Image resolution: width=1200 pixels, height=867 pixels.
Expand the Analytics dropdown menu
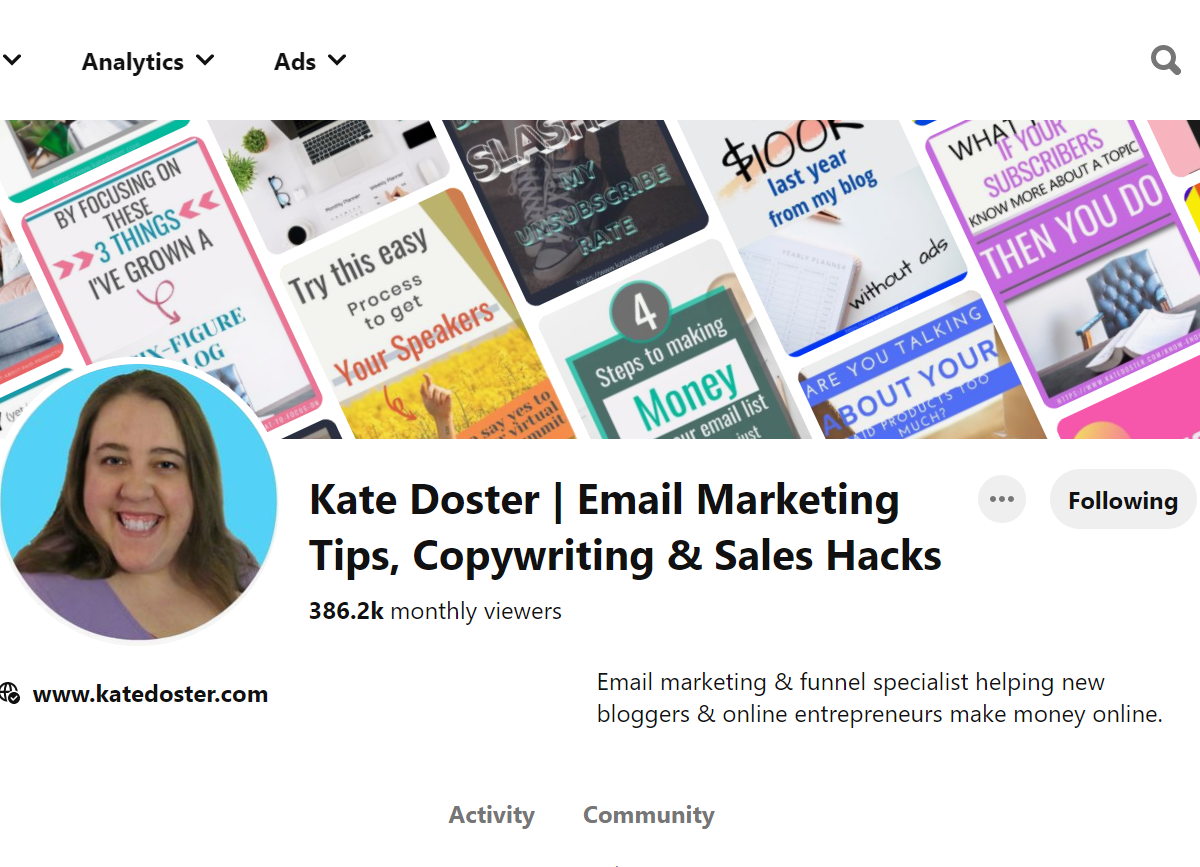[148, 61]
